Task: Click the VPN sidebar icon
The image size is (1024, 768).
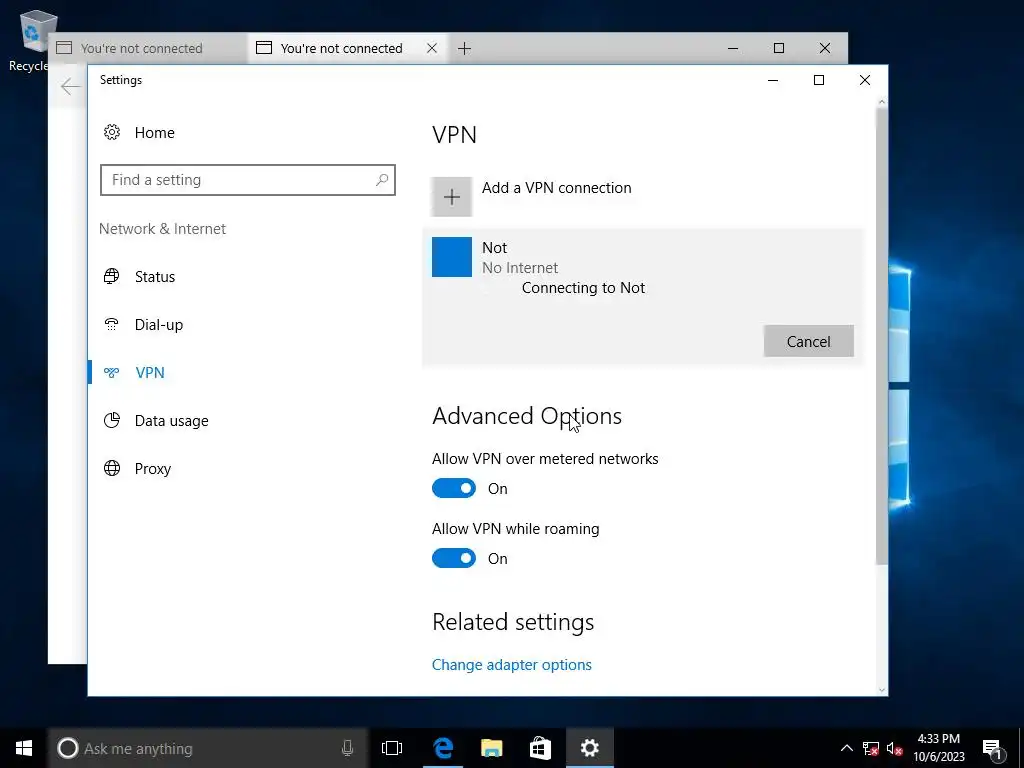Action: coord(112,373)
